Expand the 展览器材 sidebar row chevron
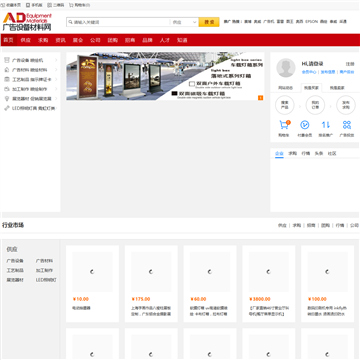 tap(56, 99)
